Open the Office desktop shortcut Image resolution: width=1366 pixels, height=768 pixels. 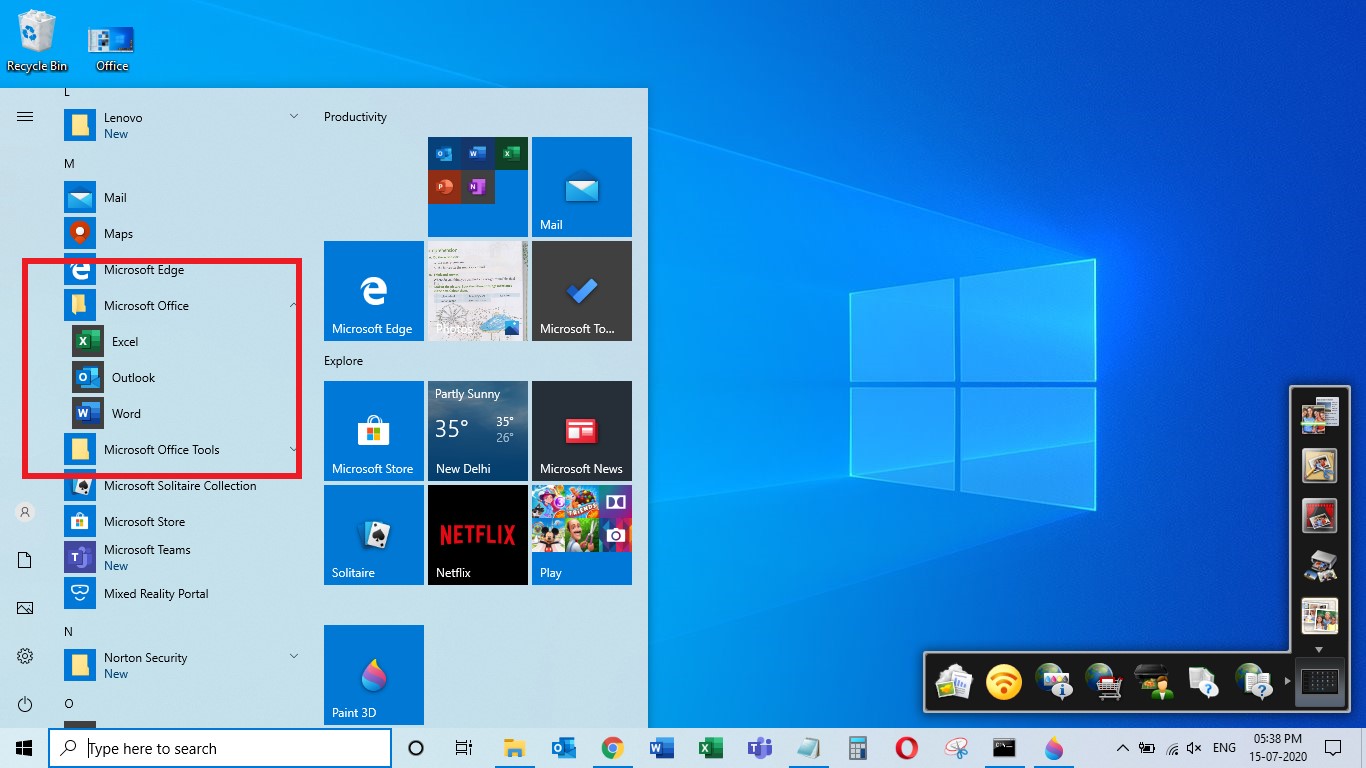[112, 48]
